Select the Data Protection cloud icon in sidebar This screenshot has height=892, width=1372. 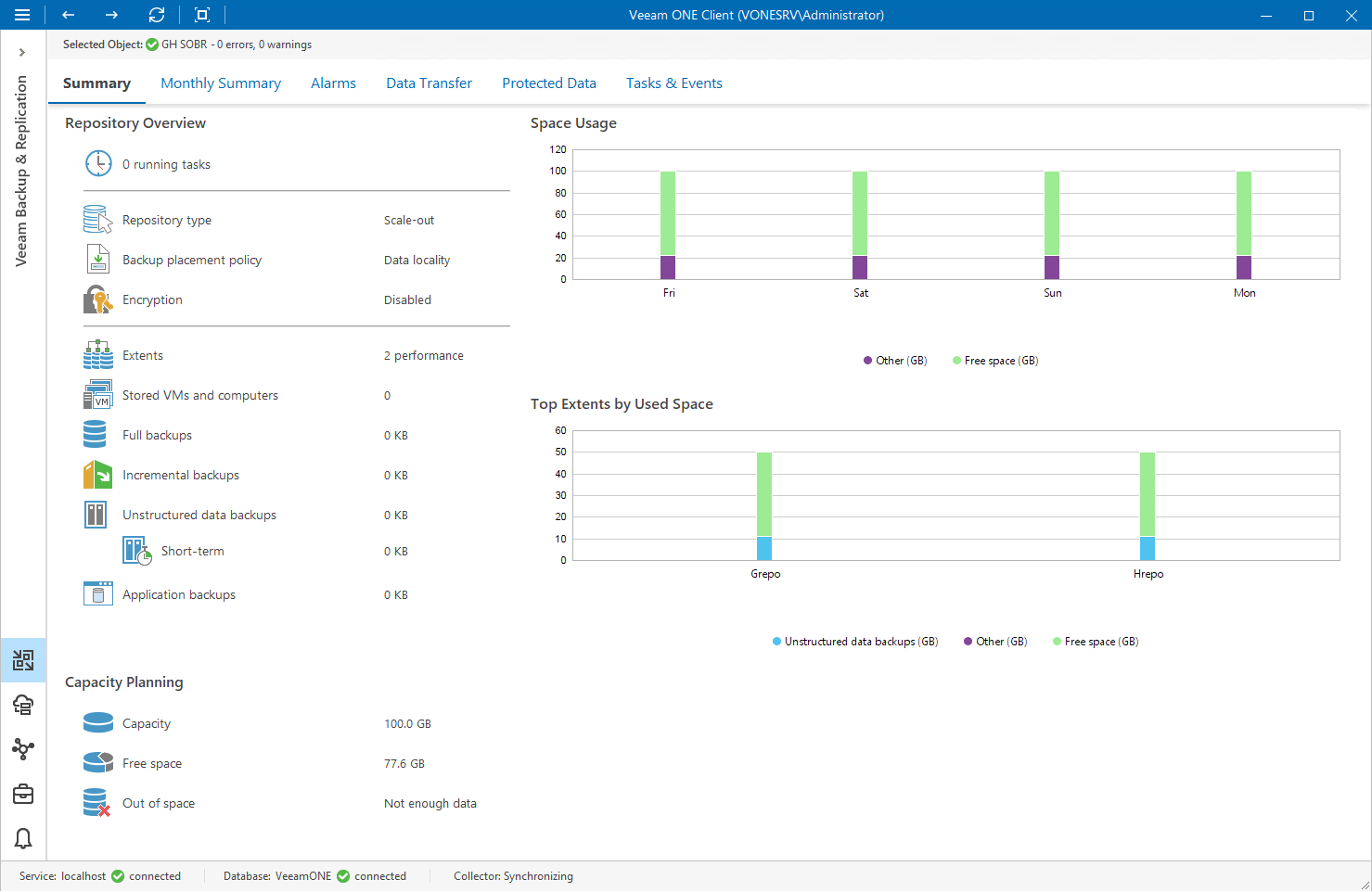click(x=22, y=705)
